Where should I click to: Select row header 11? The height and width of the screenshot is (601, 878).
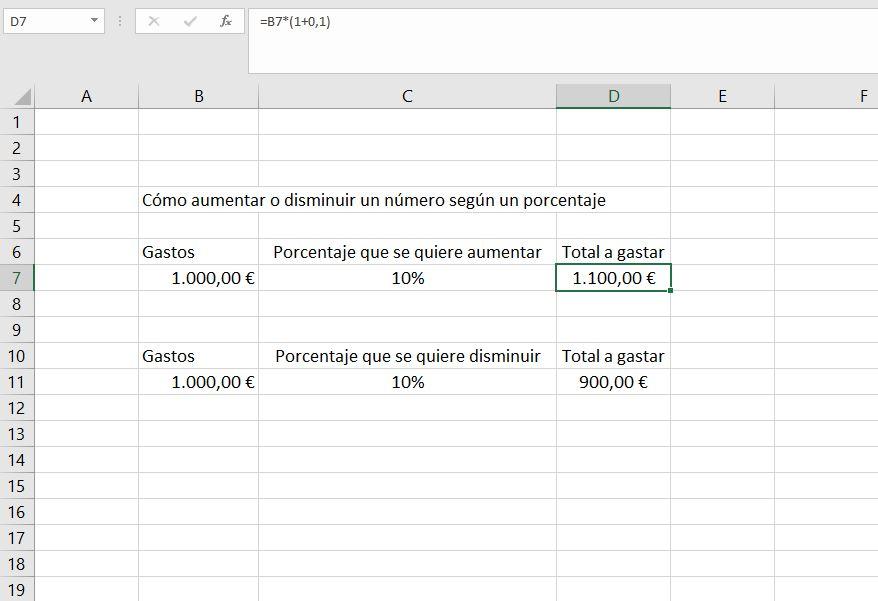pos(17,382)
